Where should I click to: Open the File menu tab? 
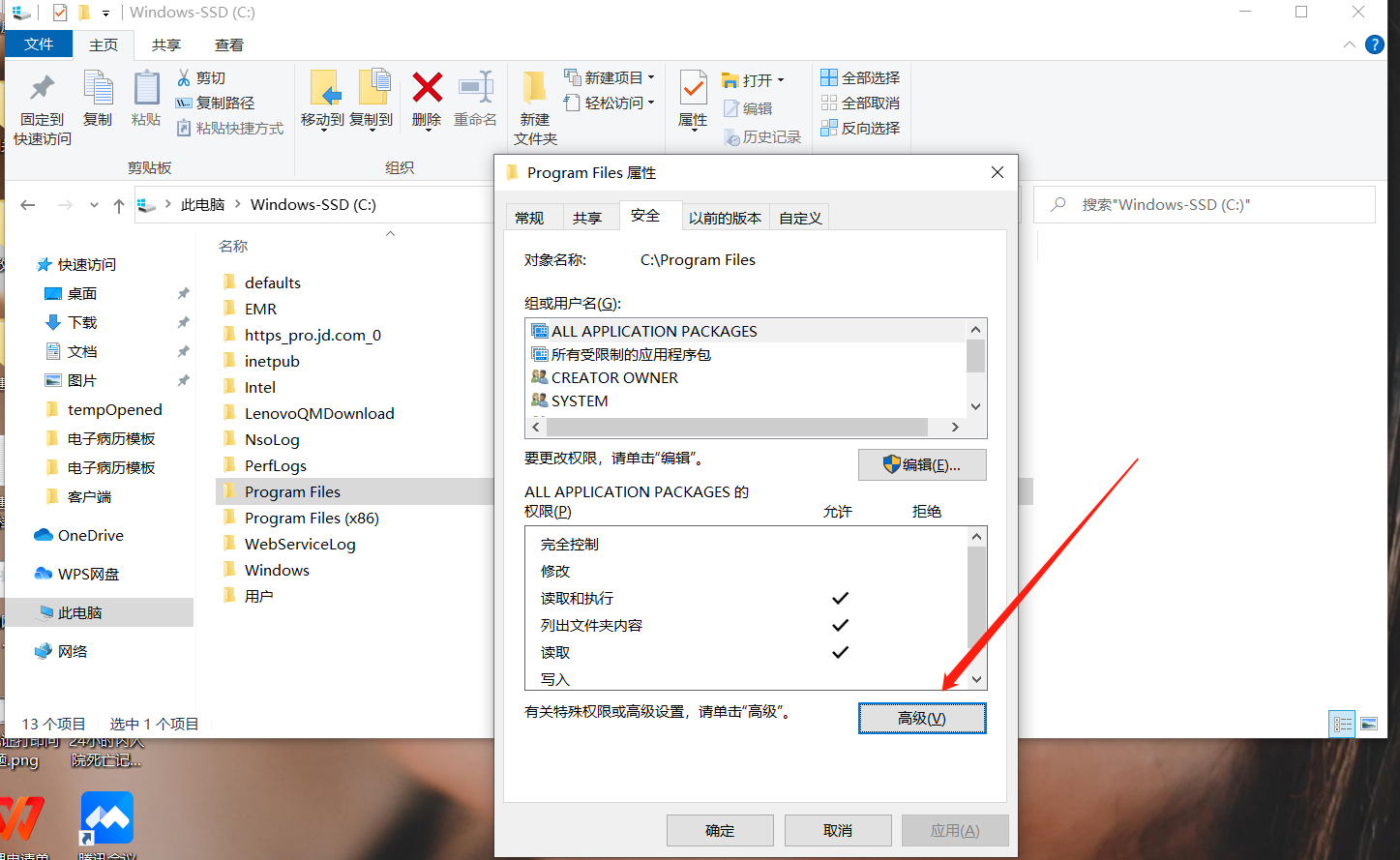click(39, 44)
